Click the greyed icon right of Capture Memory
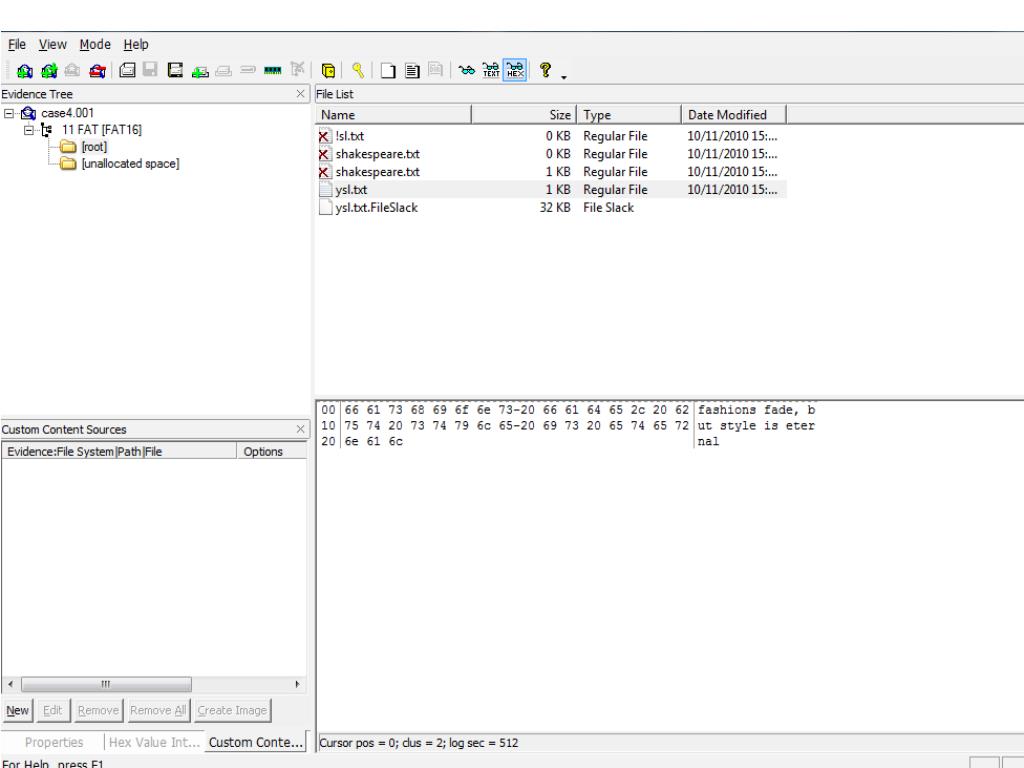Image resolution: width=1024 pixels, height=768 pixels. pyautogui.click(x=298, y=69)
